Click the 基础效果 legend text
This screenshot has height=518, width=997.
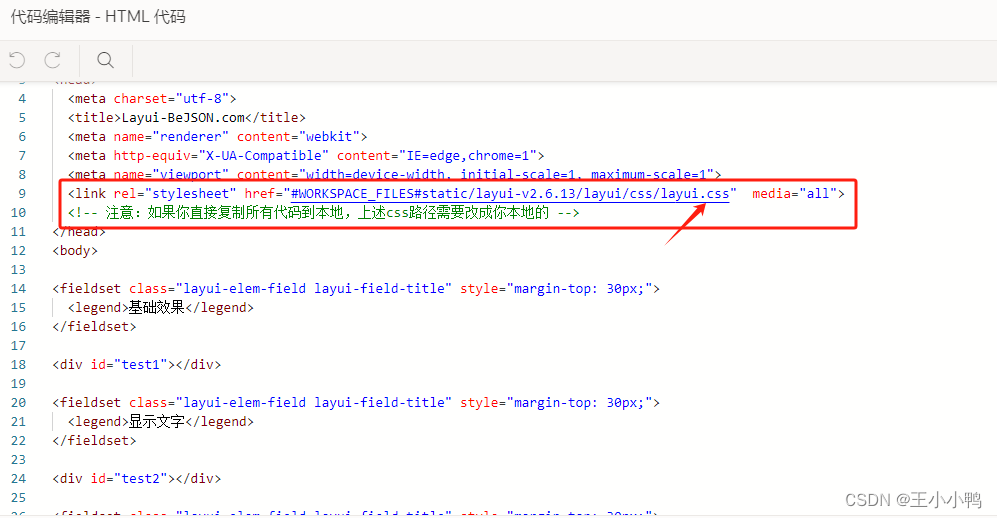(156, 308)
